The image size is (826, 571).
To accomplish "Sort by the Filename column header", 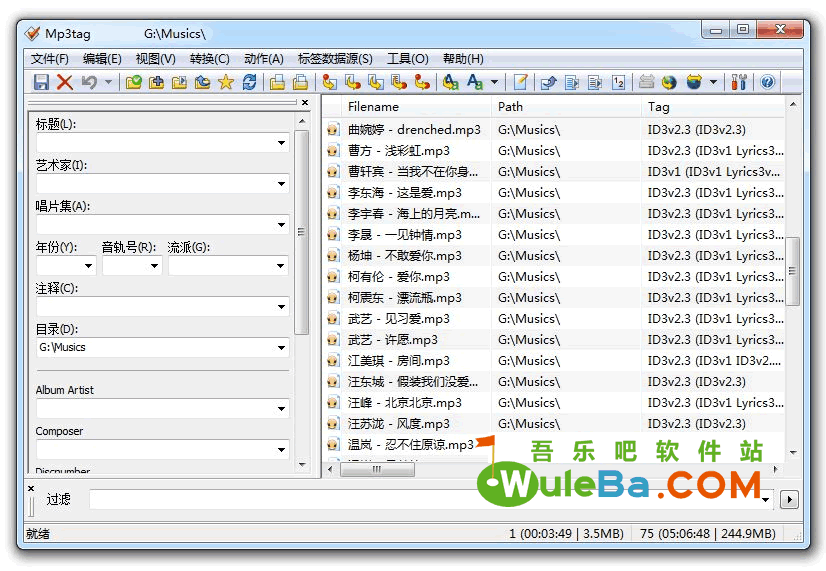I will click(x=416, y=107).
